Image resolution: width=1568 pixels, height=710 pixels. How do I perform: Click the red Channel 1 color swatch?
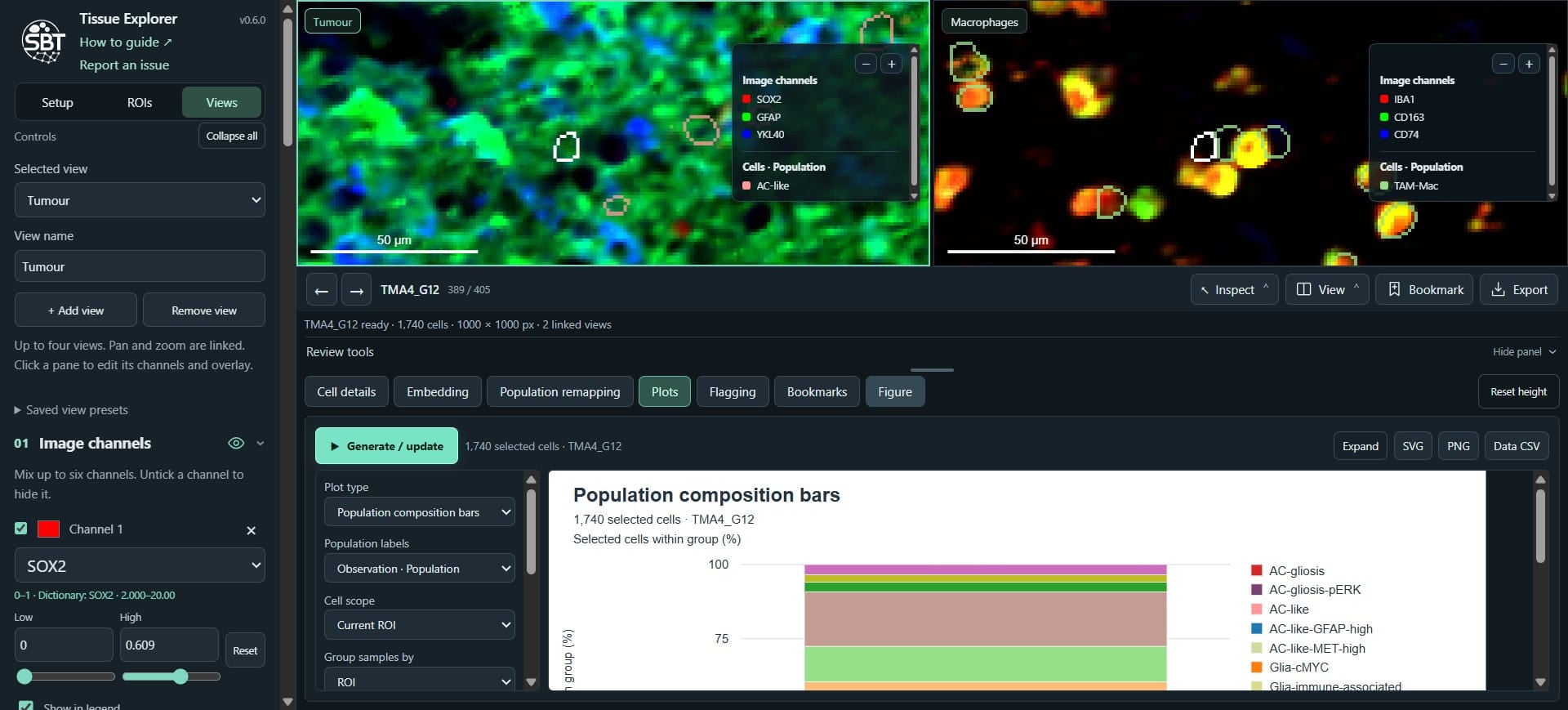[48, 529]
